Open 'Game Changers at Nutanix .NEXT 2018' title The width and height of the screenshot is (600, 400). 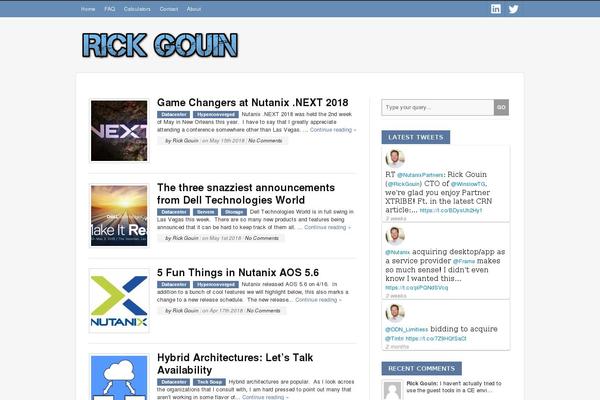pyautogui.click(x=253, y=103)
